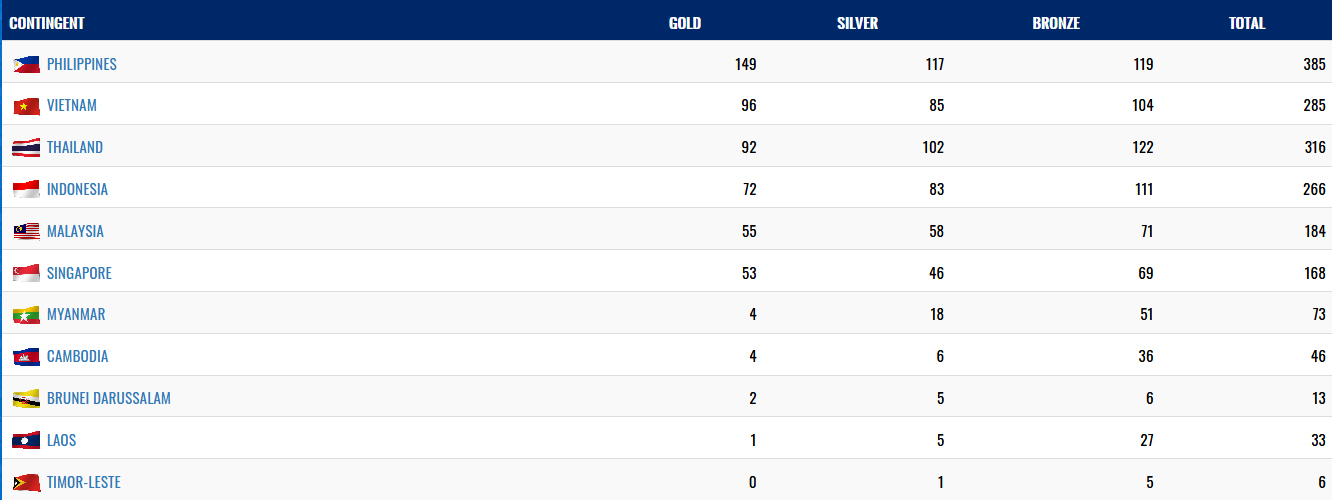Click the Brunei Darussalam flag icon
This screenshot has width=1332, height=500.
tap(27, 399)
